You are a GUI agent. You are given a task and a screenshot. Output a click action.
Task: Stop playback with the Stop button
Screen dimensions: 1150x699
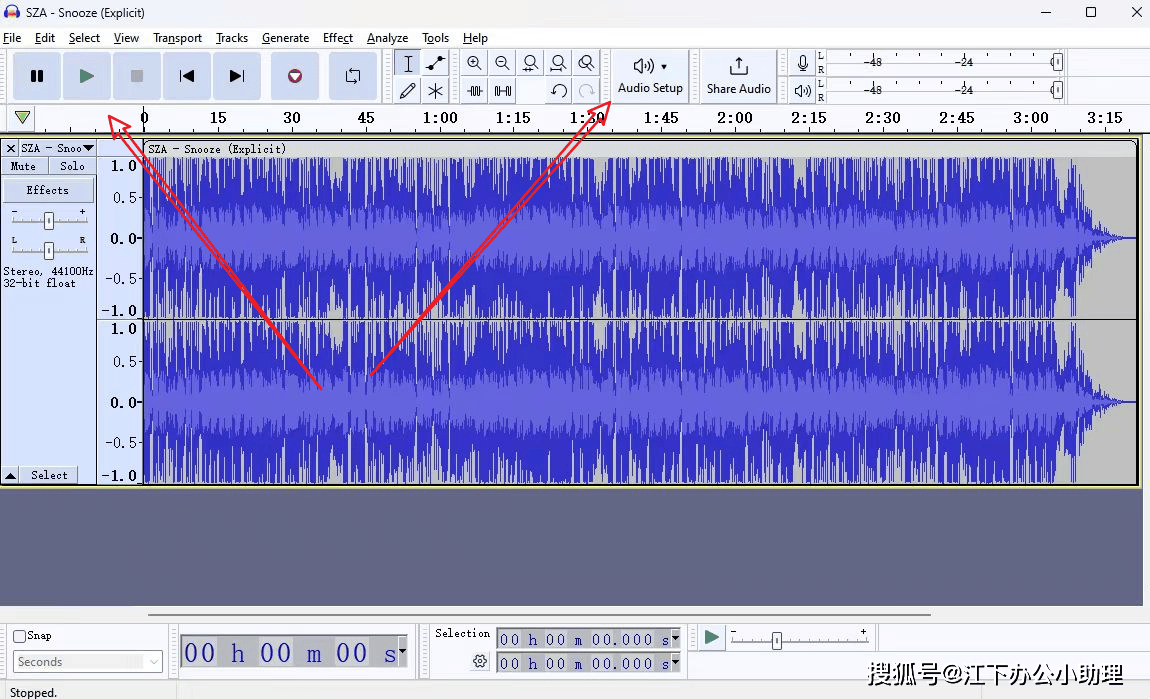click(136, 76)
